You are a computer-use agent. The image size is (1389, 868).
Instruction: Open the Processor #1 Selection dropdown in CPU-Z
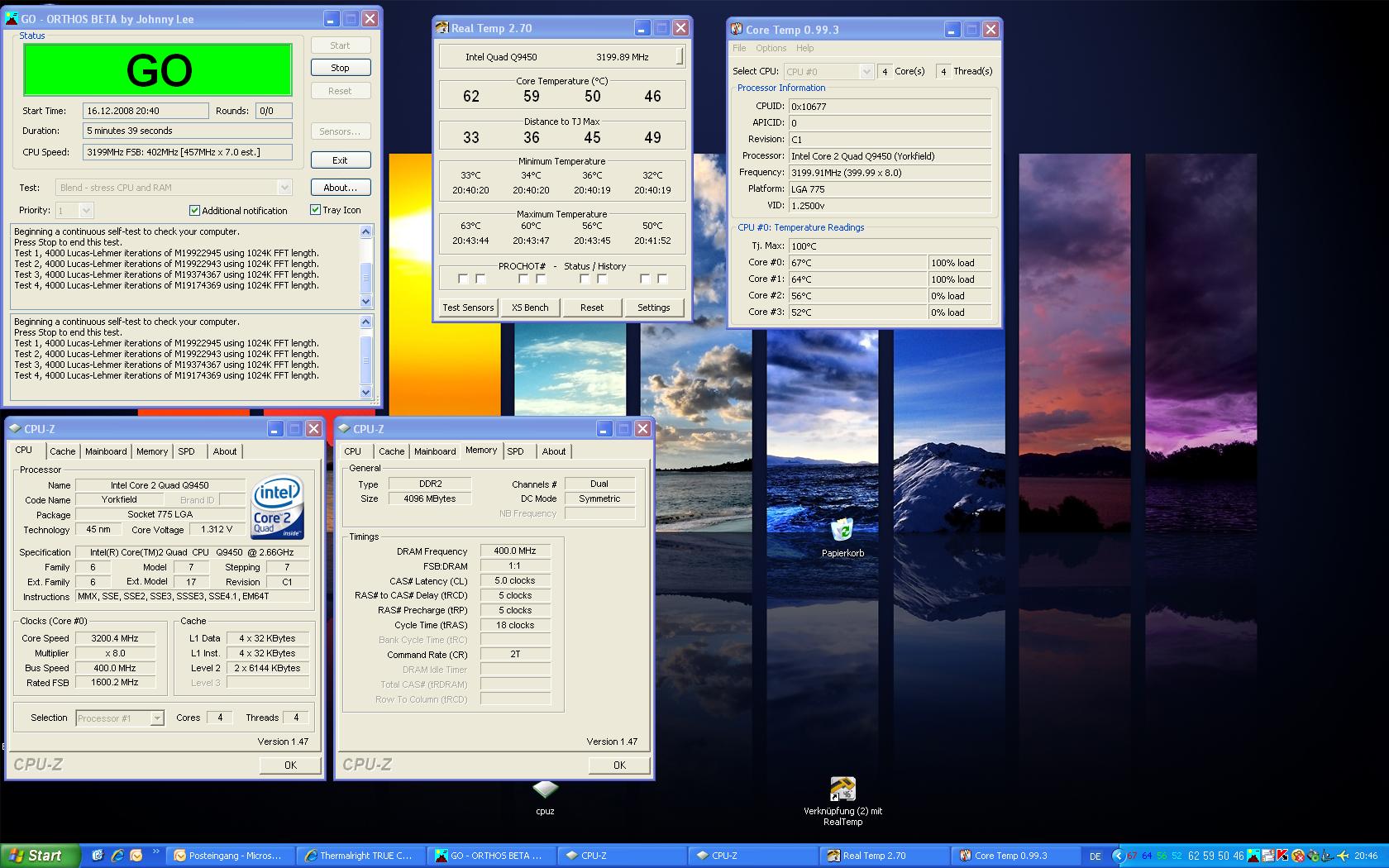tap(157, 718)
